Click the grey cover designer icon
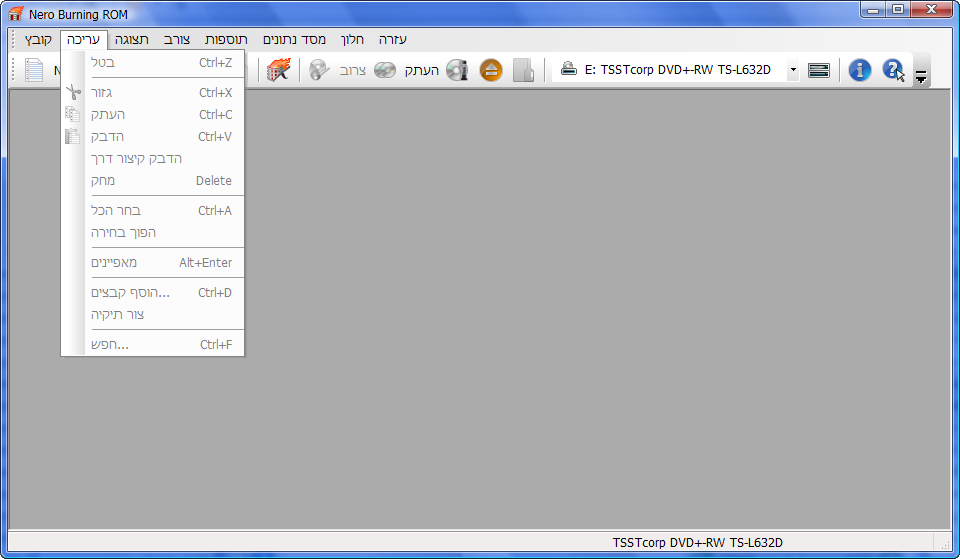 [x=523, y=70]
